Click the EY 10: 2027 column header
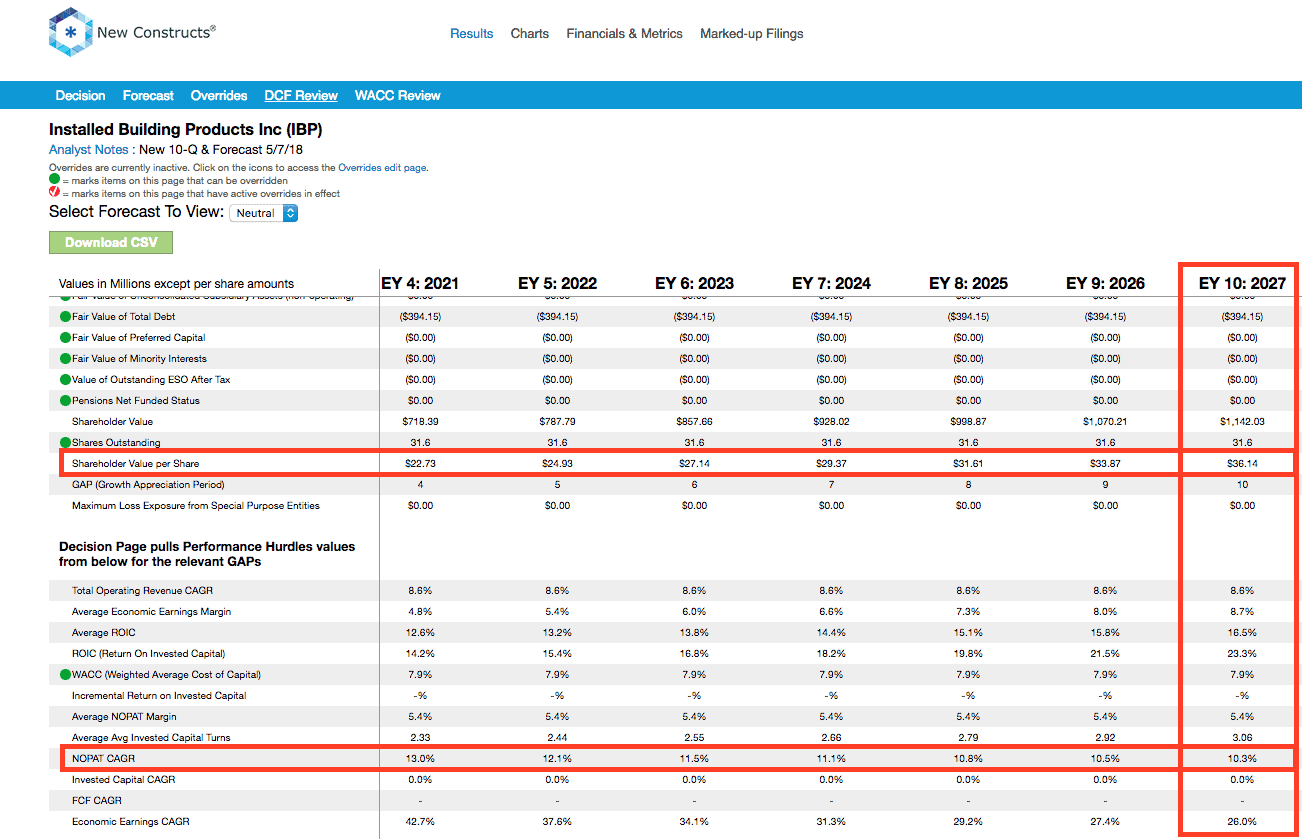The width and height of the screenshot is (1302, 839). click(x=1242, y=283)
